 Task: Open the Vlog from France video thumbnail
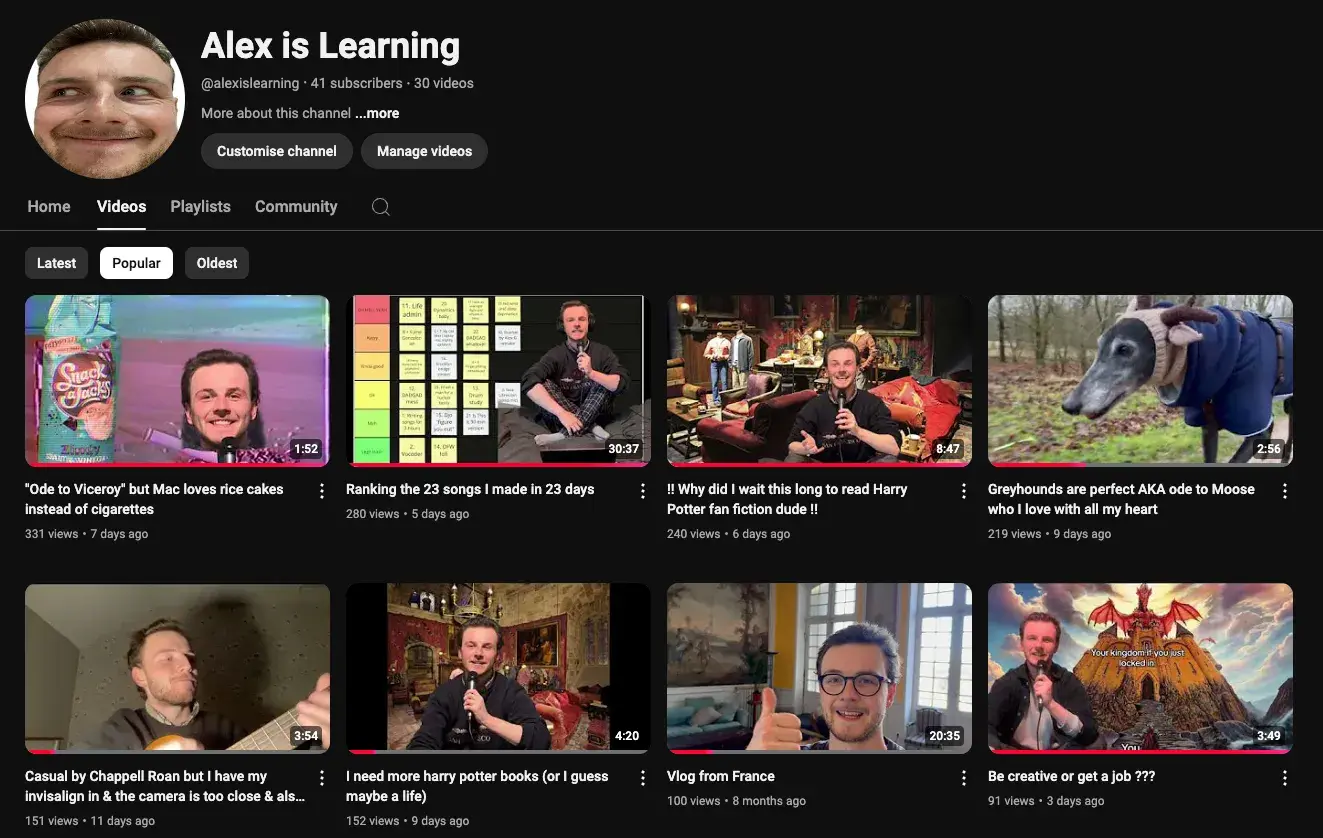point(819,668)
